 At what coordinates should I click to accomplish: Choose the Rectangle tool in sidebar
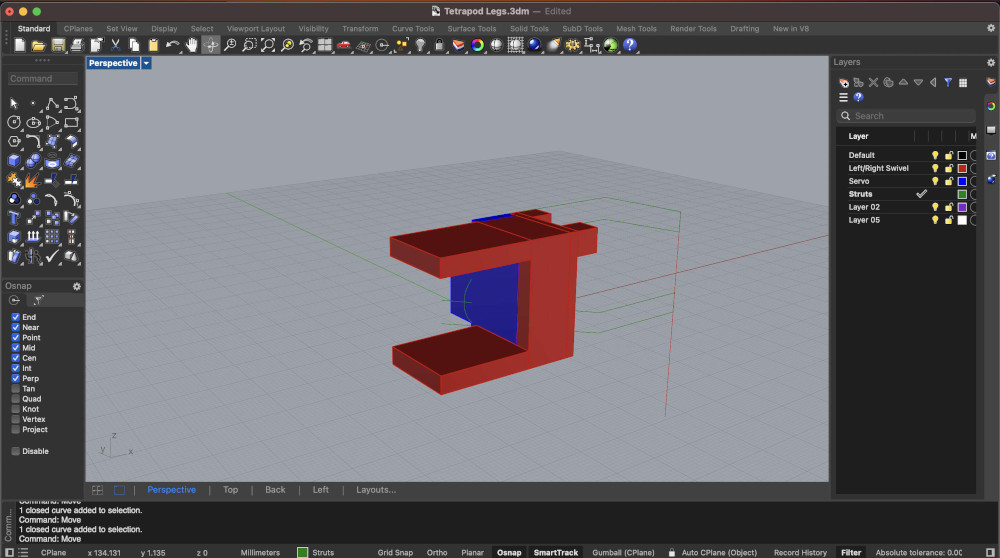71,122
